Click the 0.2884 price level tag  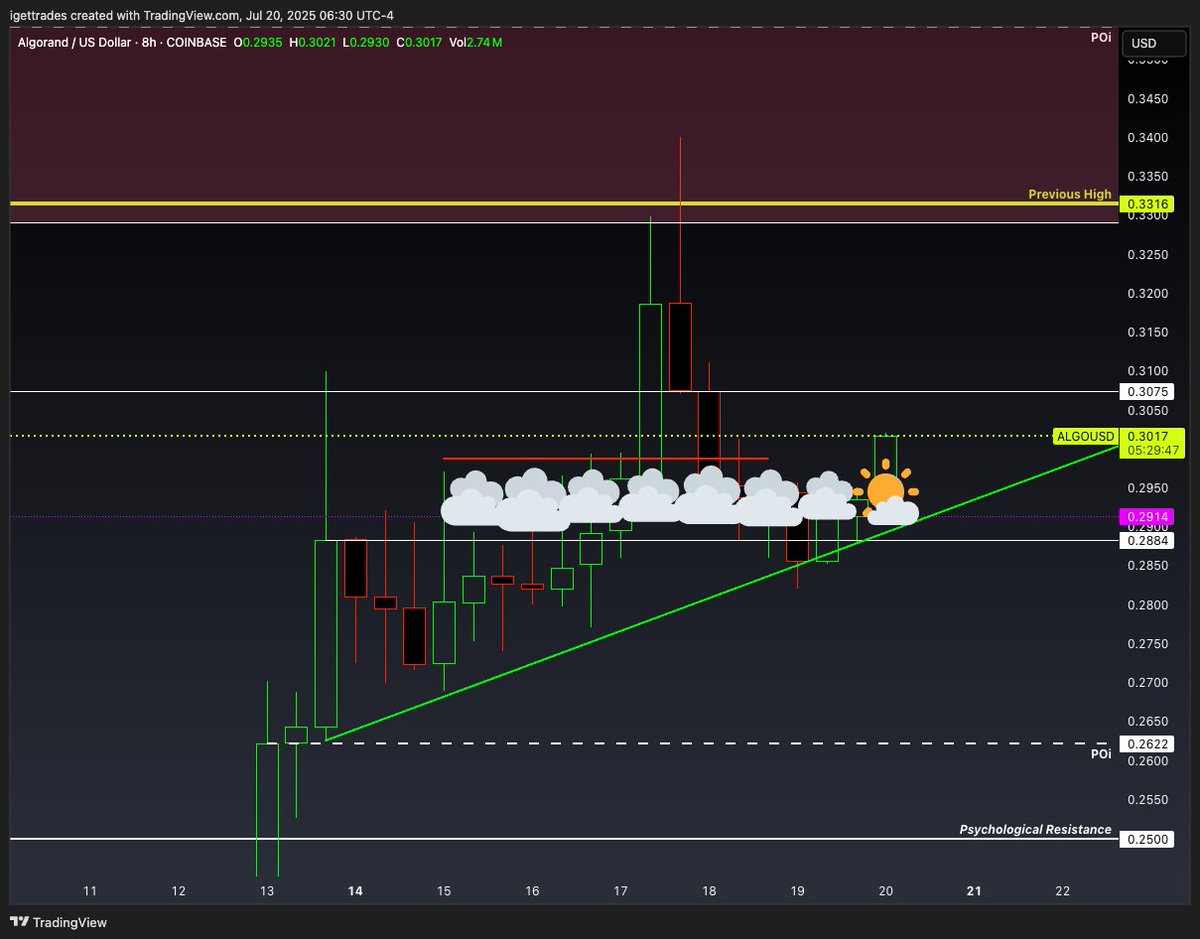[1145, 540]
